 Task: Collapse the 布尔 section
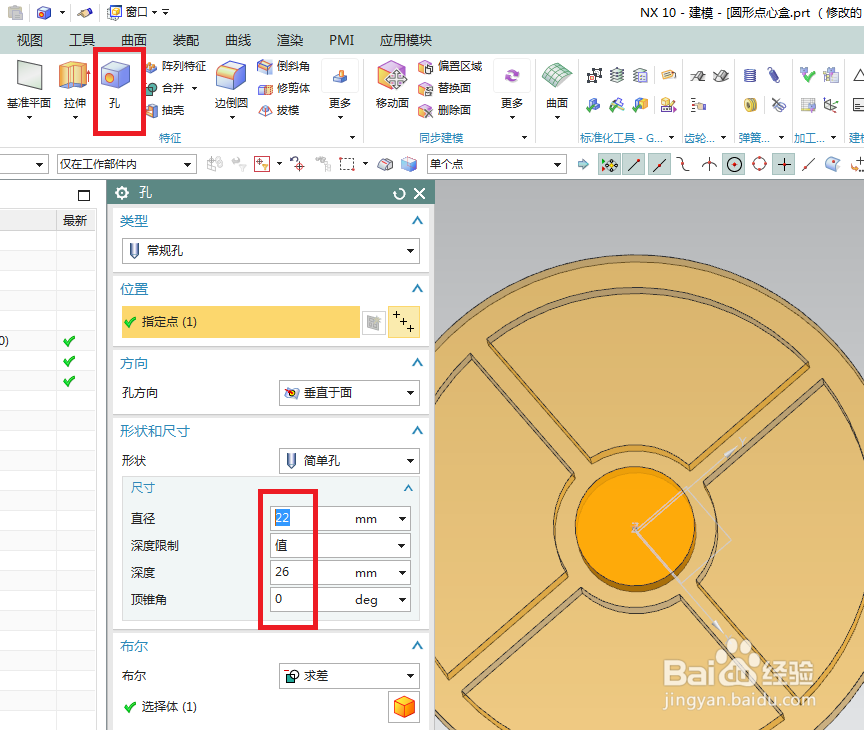(x=417, y=646)
